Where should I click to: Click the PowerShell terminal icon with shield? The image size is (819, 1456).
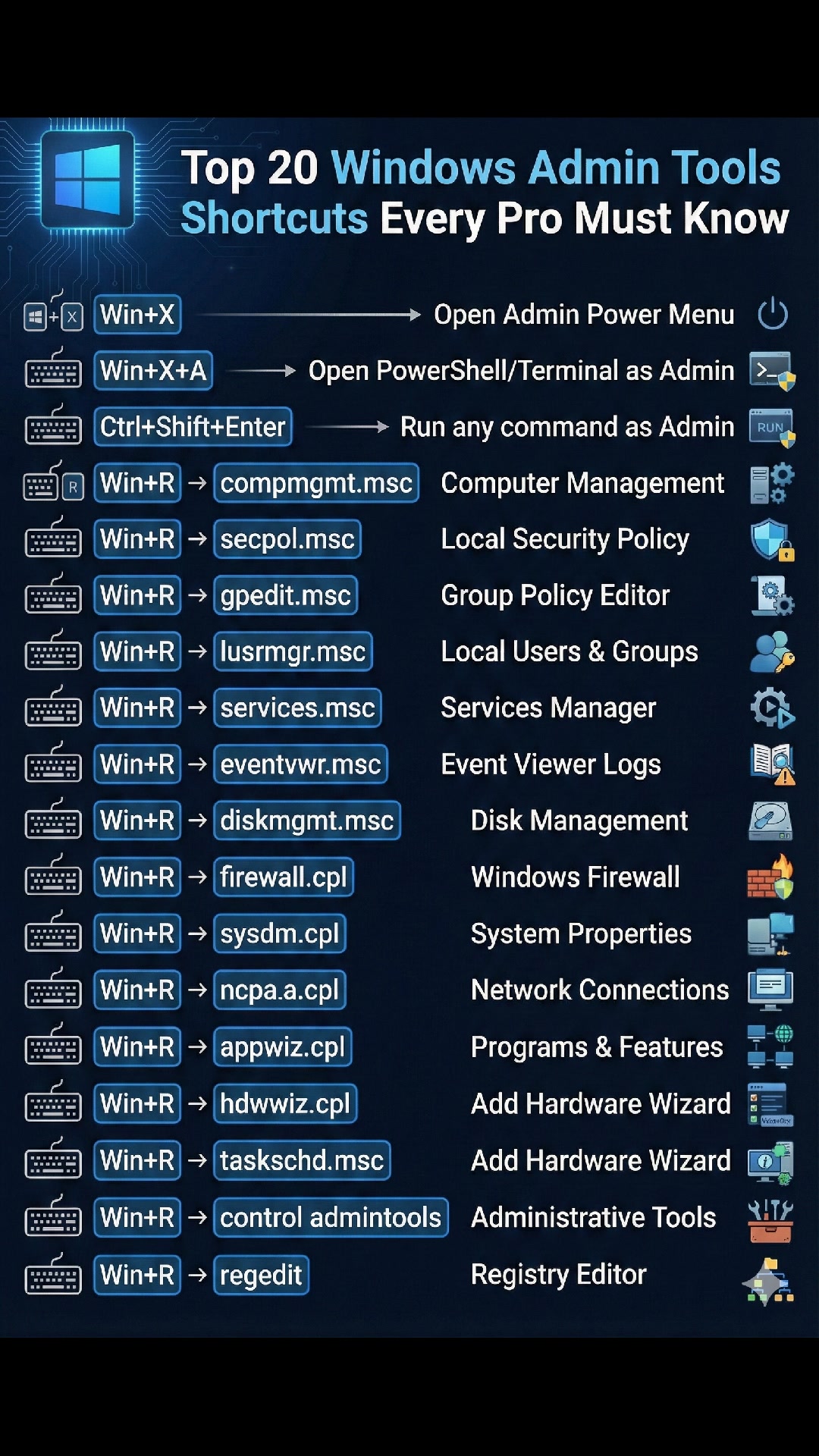click(772, 371)
